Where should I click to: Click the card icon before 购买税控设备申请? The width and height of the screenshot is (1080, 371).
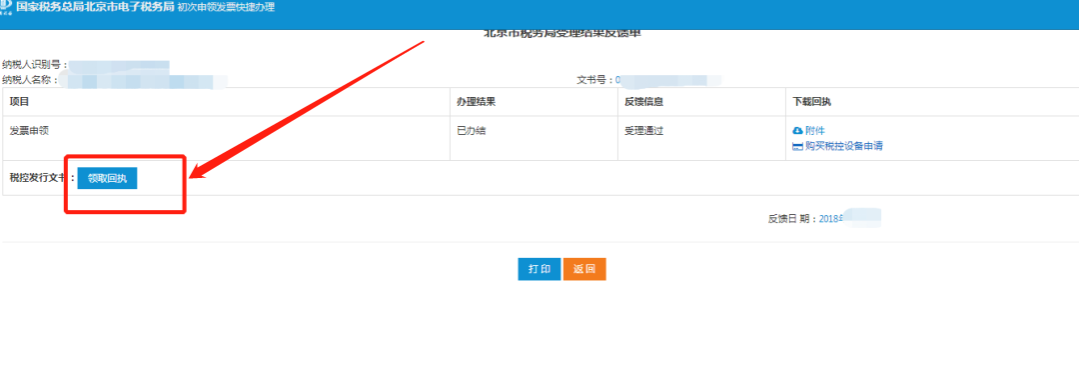pyautogui.click(x=798, y=146)
